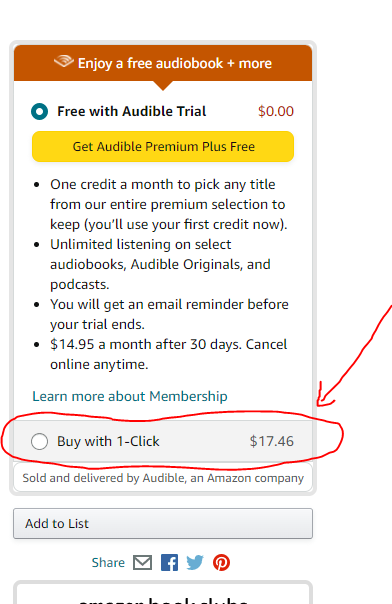Image resolution: width=392 pixels, height=604 pixels.
Task: Open the amazon book clubs card
Action: (163, 593)
